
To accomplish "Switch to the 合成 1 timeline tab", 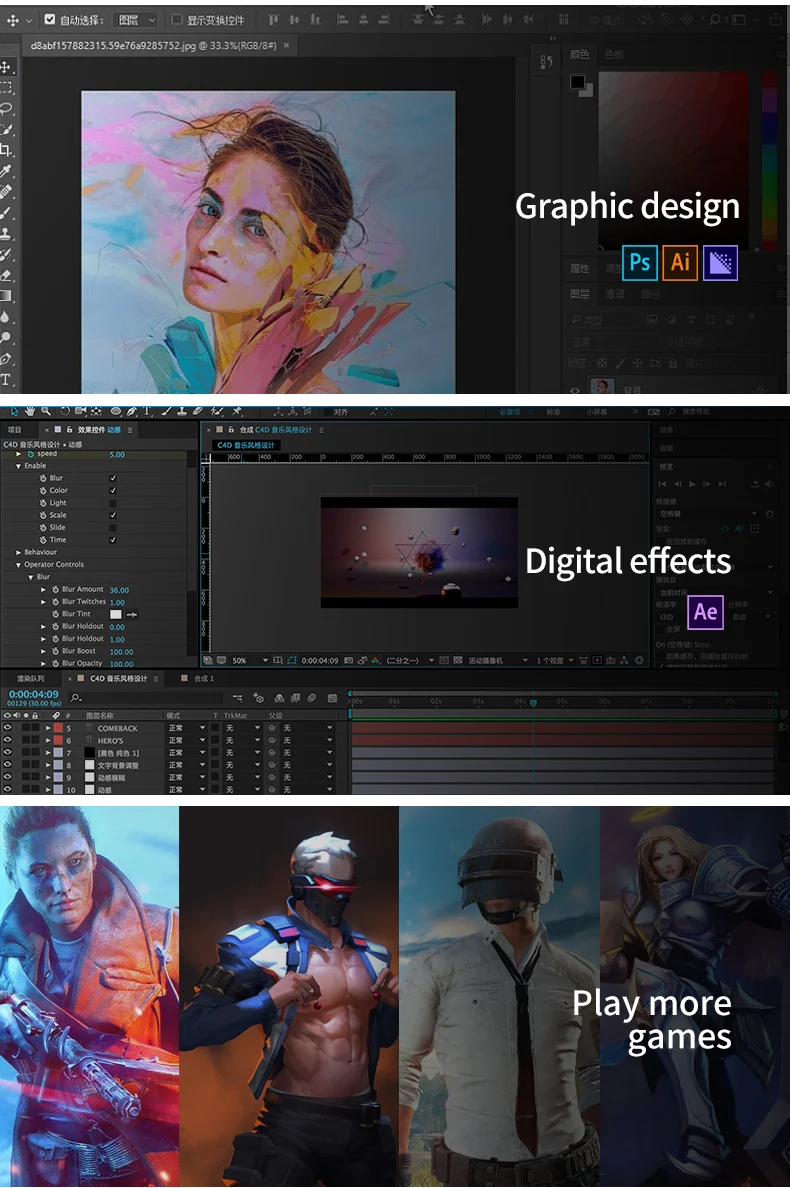I will pos(203,678).
